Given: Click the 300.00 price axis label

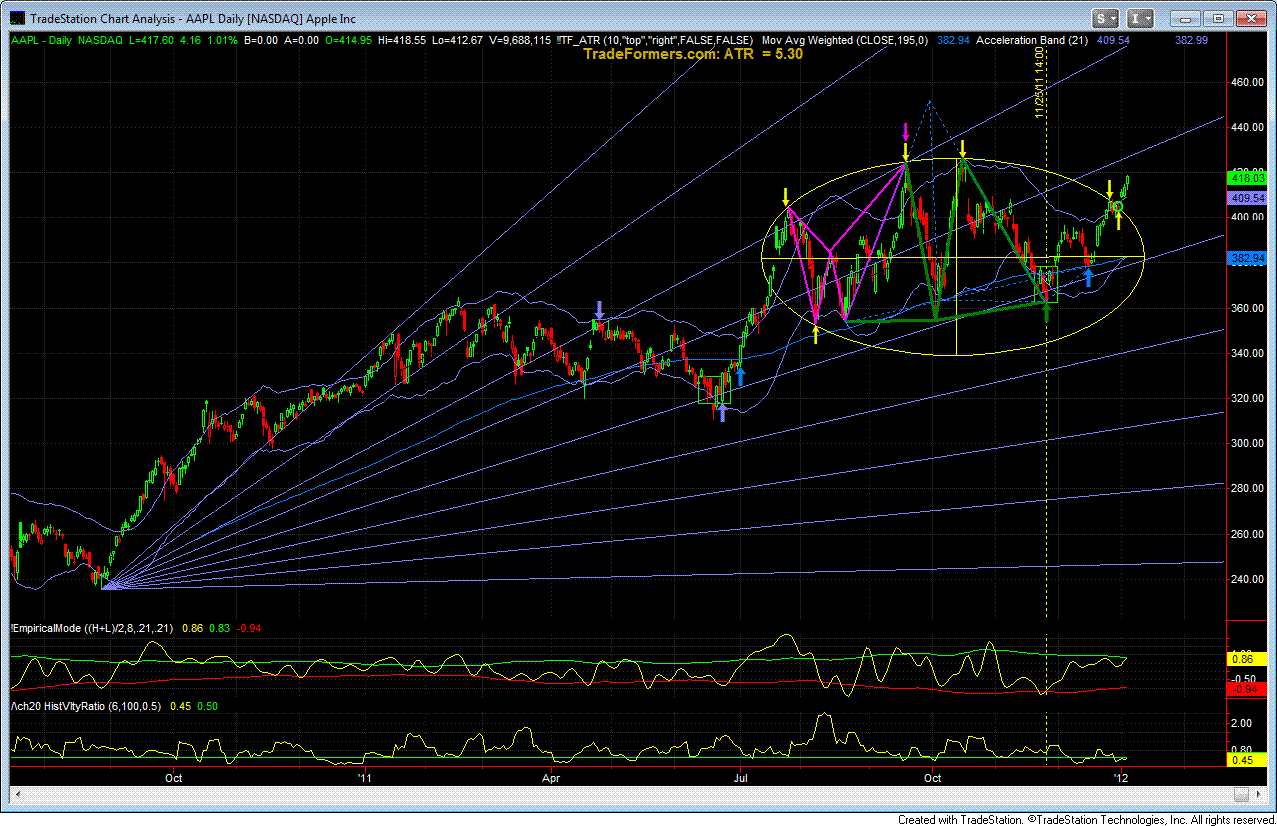Looking at the screenshot, I should [x=1246, y=443].
